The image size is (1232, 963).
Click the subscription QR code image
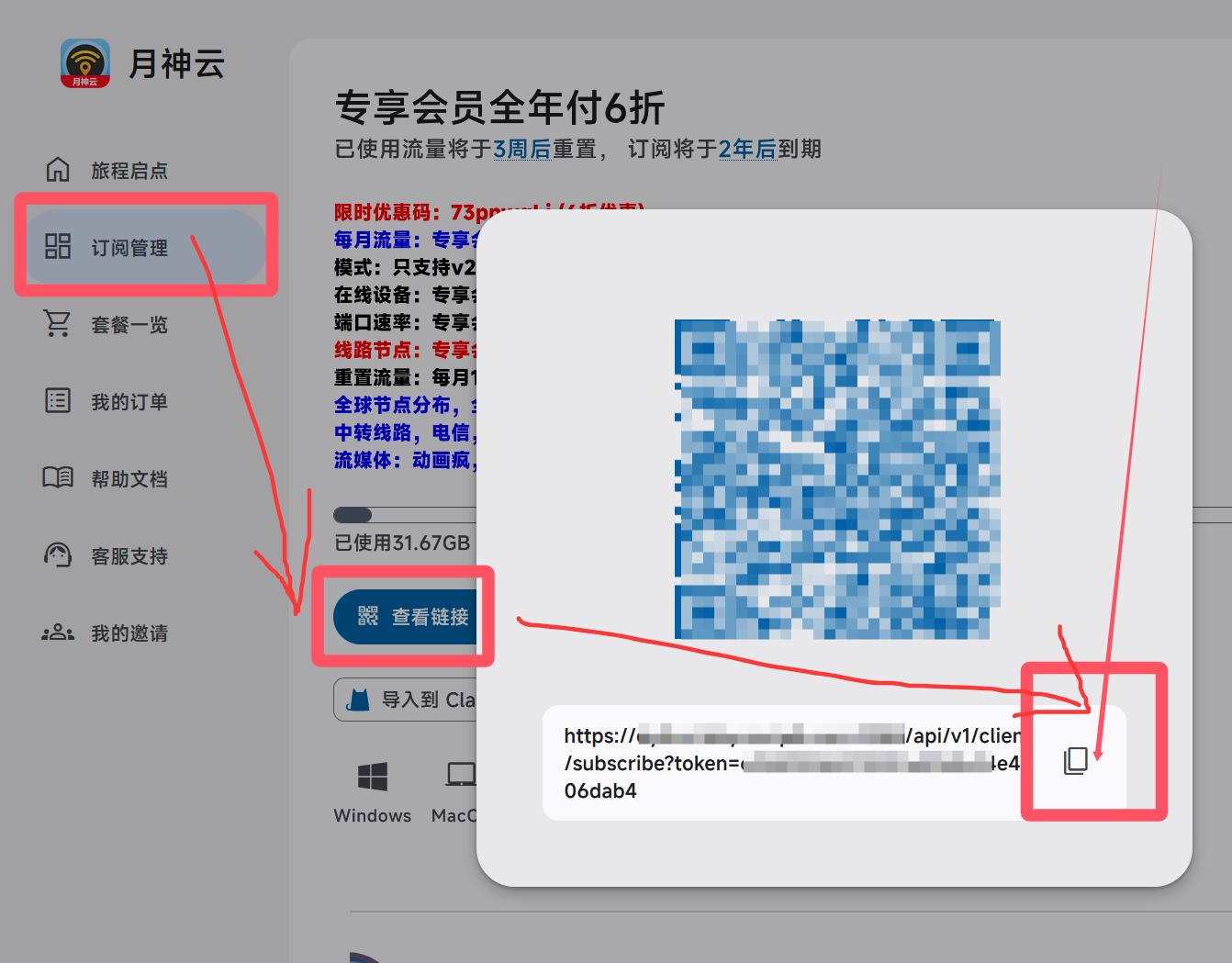tap(835, 478)
